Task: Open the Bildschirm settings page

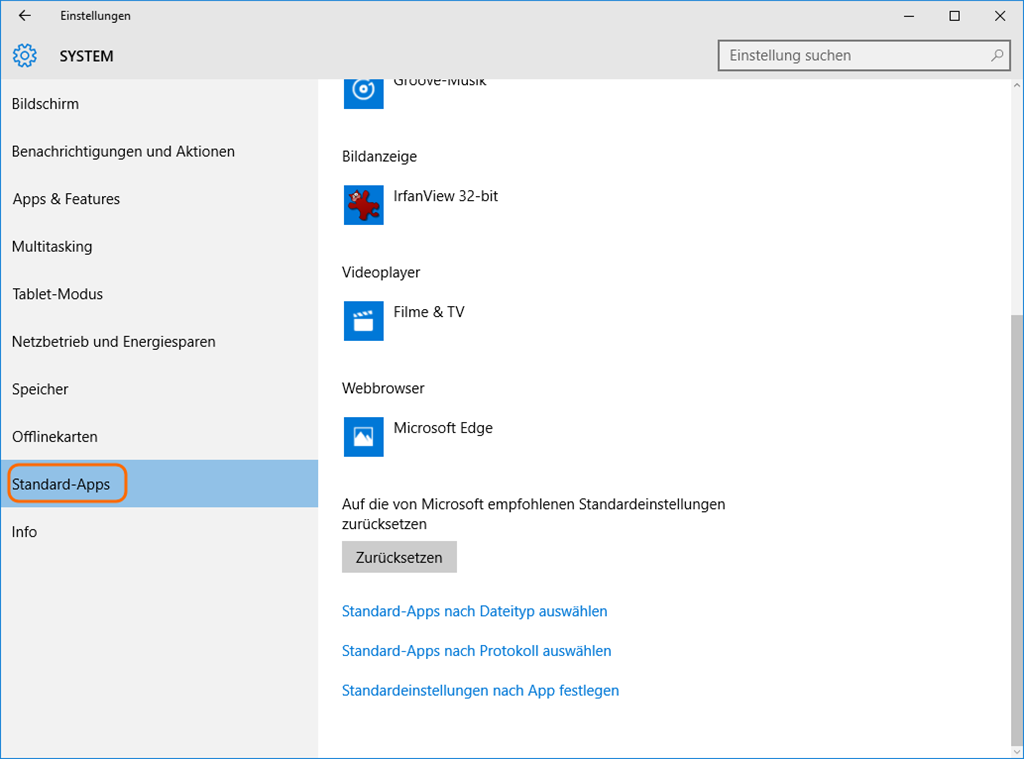Action: click(45, 104)
